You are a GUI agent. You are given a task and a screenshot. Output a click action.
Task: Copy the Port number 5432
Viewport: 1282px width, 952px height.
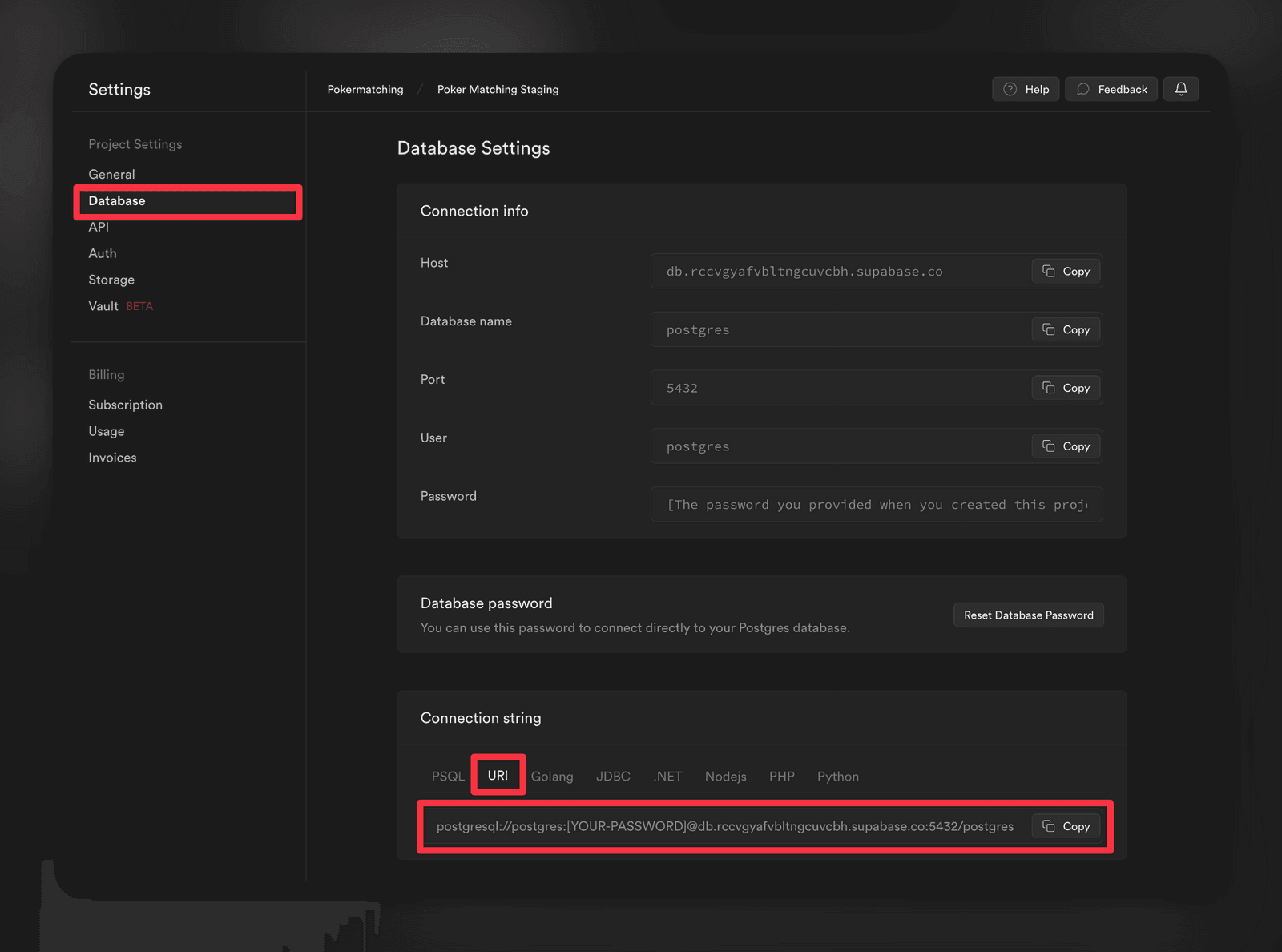(1066, 388)
